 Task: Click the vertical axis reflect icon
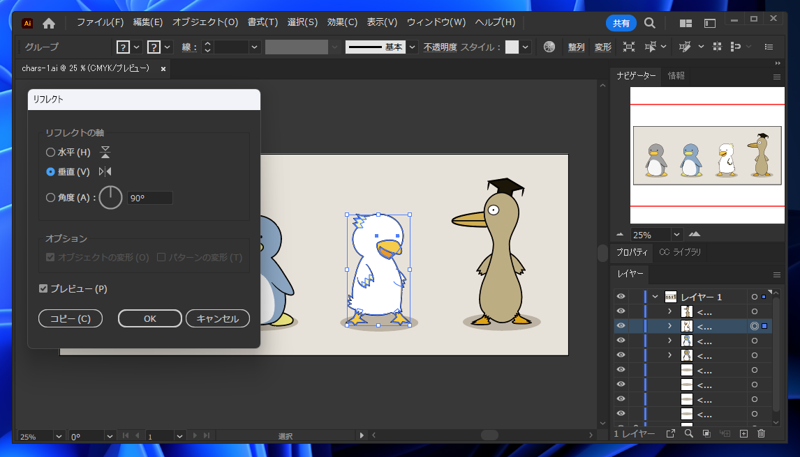pyautogui.click(x=105, y=171)
